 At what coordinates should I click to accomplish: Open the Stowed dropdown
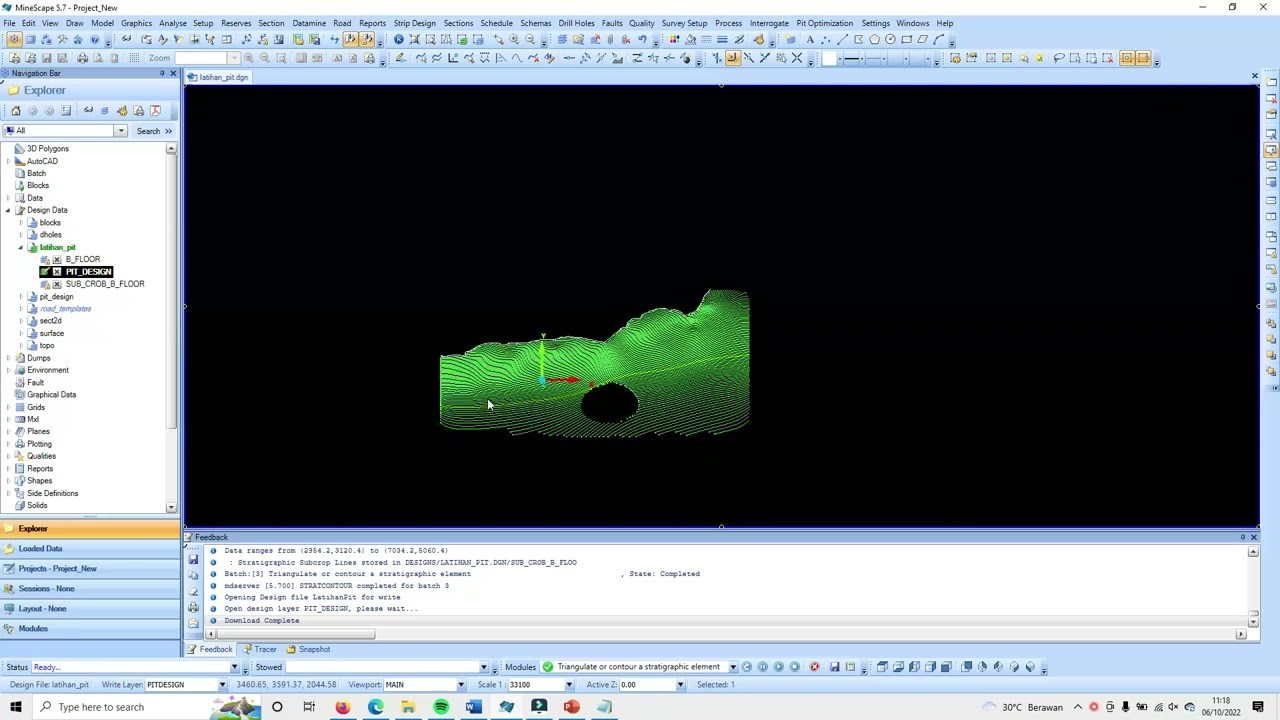483,667
